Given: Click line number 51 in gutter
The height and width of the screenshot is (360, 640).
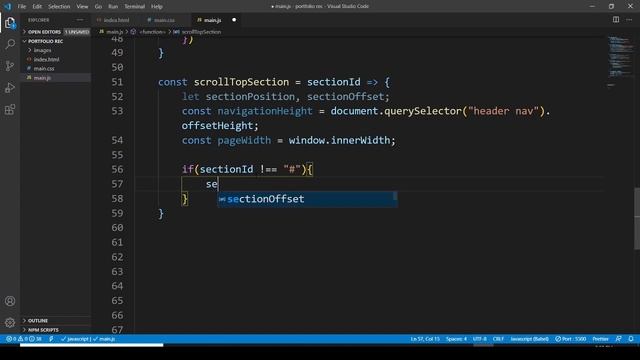Looking at the screenshot, I should click(117, 82).
